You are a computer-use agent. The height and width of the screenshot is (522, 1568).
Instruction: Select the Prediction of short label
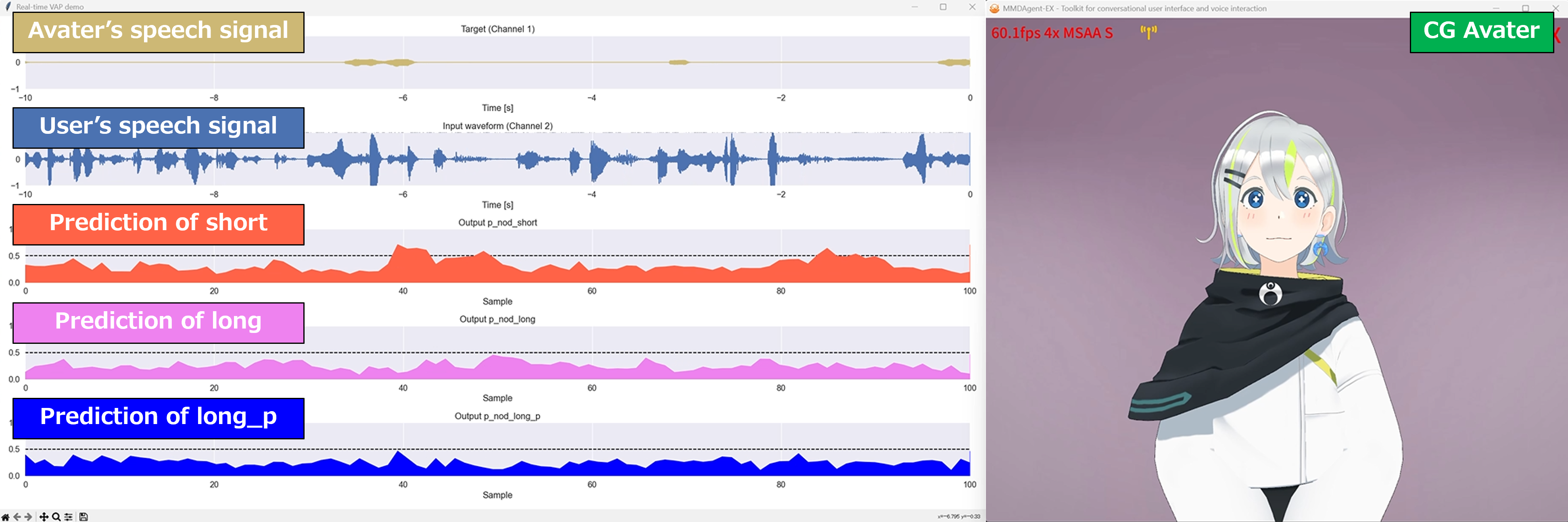(x=158, y=224)
